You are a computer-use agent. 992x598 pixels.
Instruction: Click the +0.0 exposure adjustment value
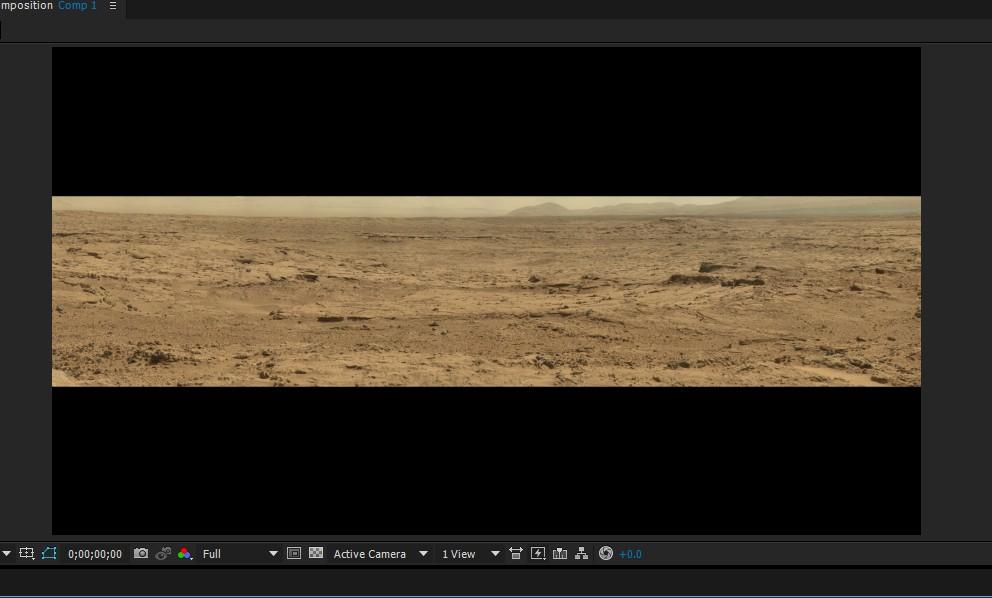pos(631,554)
